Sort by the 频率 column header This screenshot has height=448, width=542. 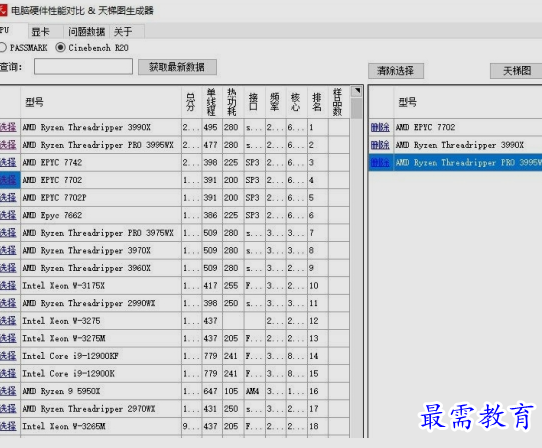(x=275, y=102)
